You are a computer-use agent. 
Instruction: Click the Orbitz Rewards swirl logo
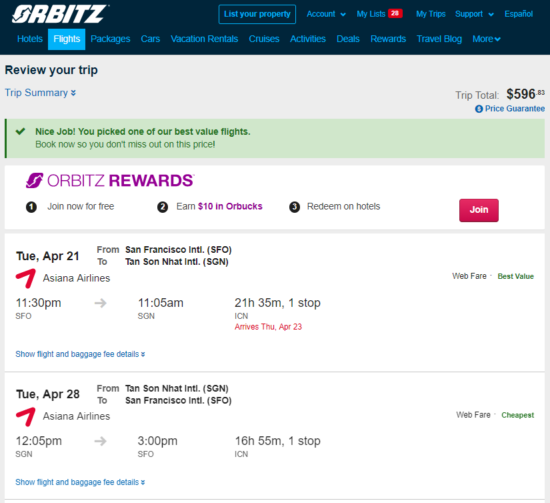coord(34,180)
